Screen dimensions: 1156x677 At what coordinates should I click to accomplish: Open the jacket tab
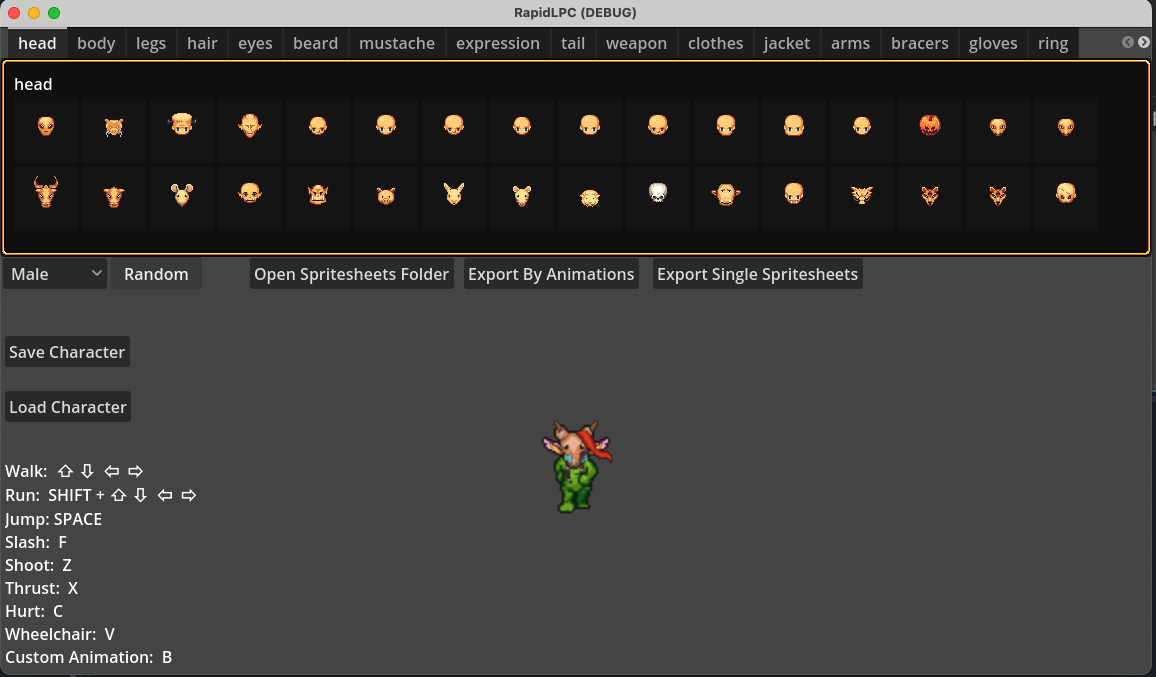coord(787,44)
